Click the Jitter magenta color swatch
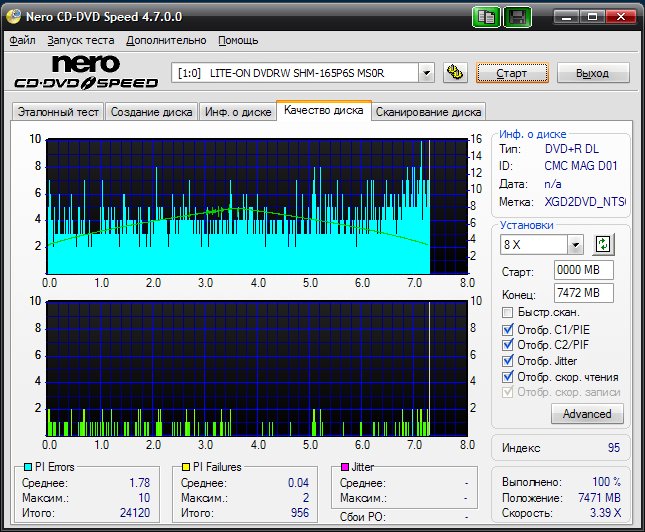The height and width of the screenshot is (532, 645). (345, 467)
